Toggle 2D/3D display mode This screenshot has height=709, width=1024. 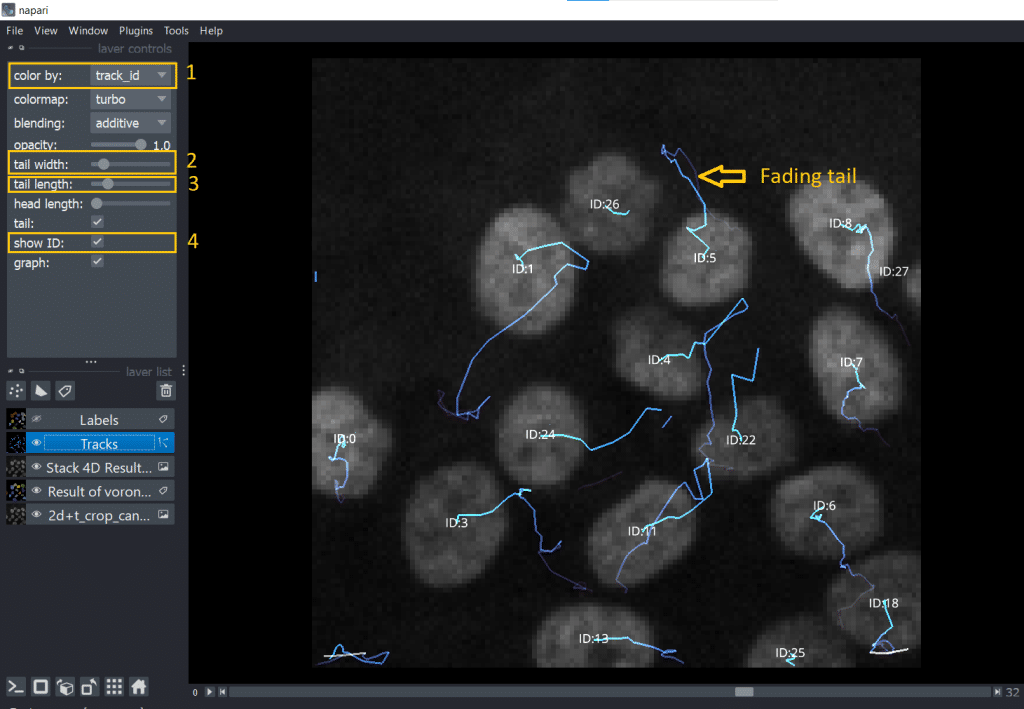pyautogui.click(x=41, y=687)
